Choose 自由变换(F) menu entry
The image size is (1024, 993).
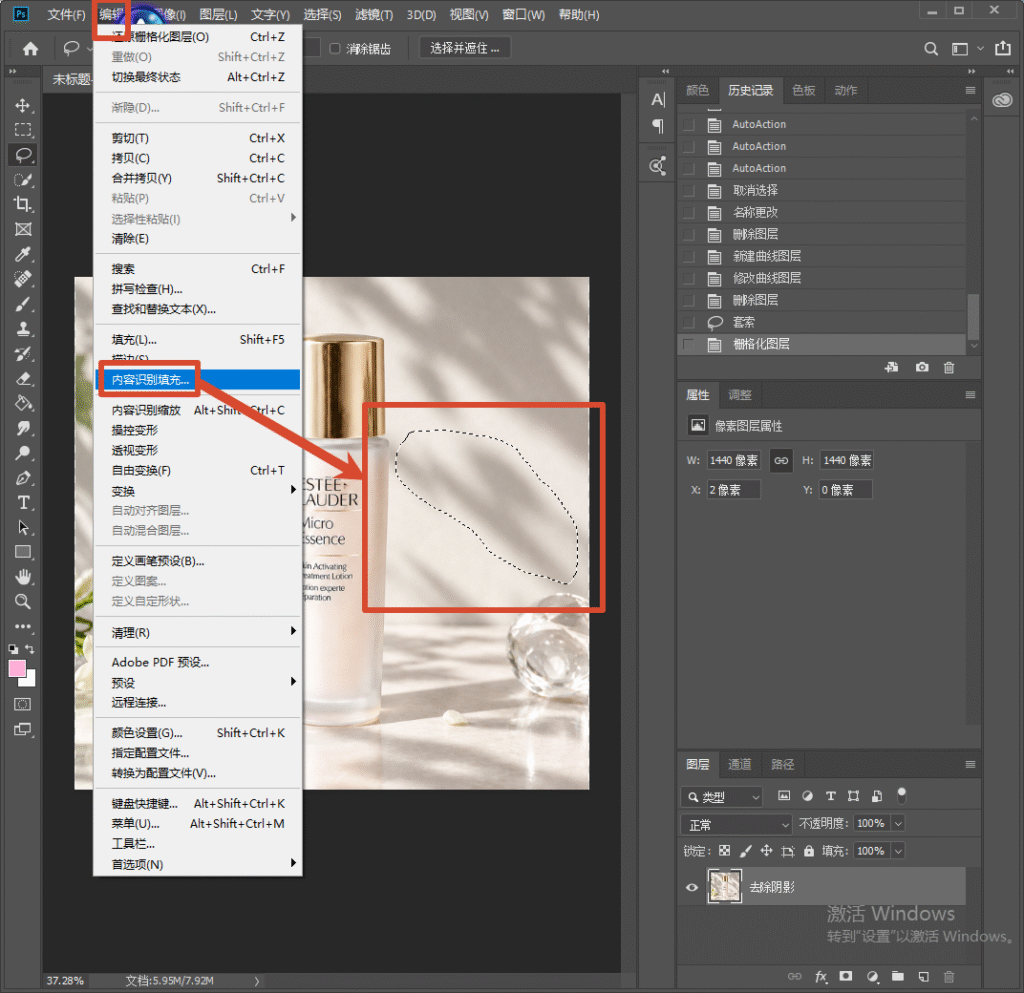click(x=198, y=470)
